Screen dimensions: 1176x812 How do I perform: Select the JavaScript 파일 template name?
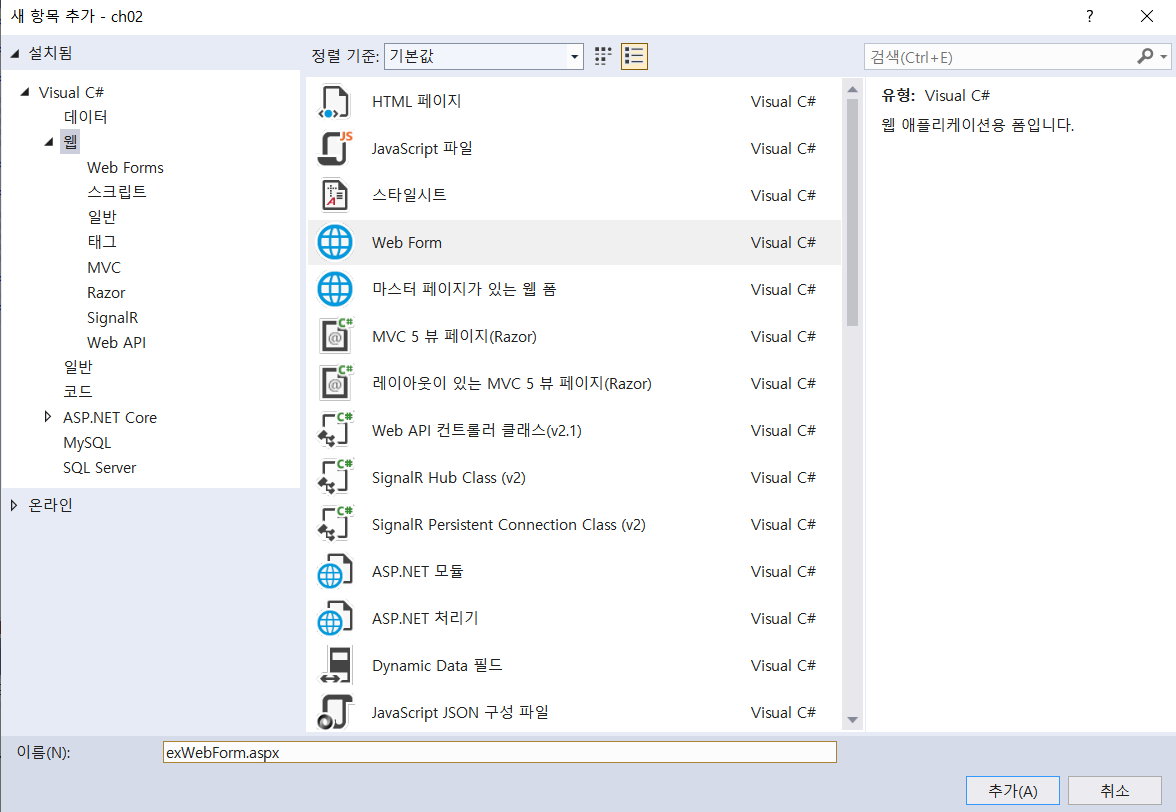coord(422,148)
